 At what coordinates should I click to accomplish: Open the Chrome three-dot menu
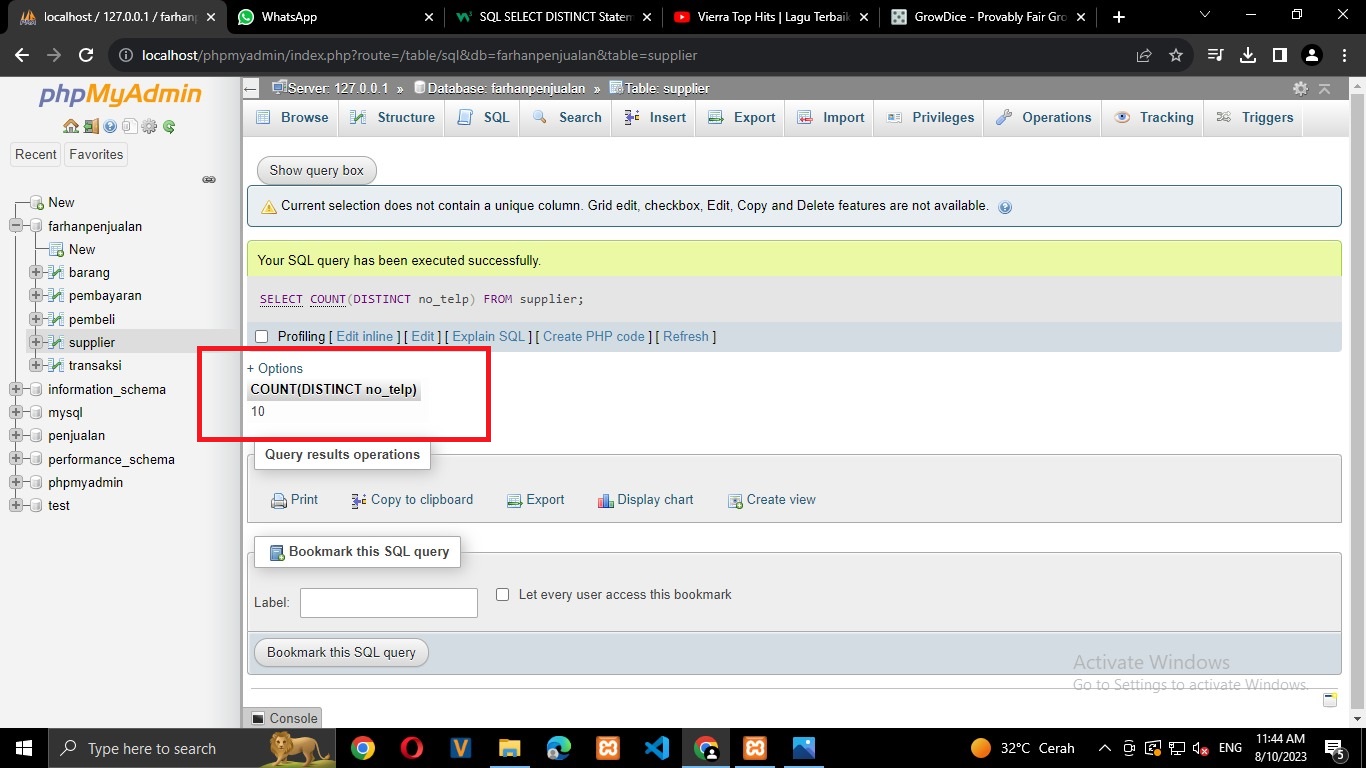click(x=1344, y=55)
